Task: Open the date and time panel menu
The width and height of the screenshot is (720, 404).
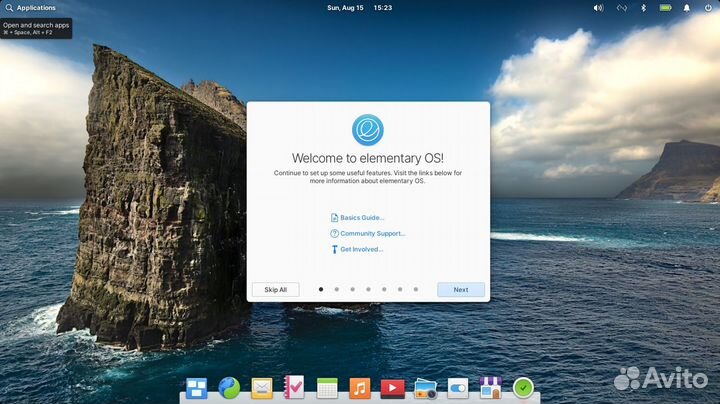Action: tap(359, 7)
